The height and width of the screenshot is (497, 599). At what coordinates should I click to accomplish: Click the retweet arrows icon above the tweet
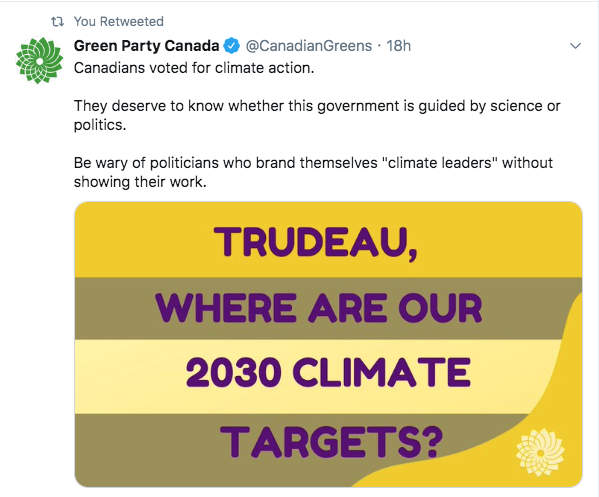(57, 22)
